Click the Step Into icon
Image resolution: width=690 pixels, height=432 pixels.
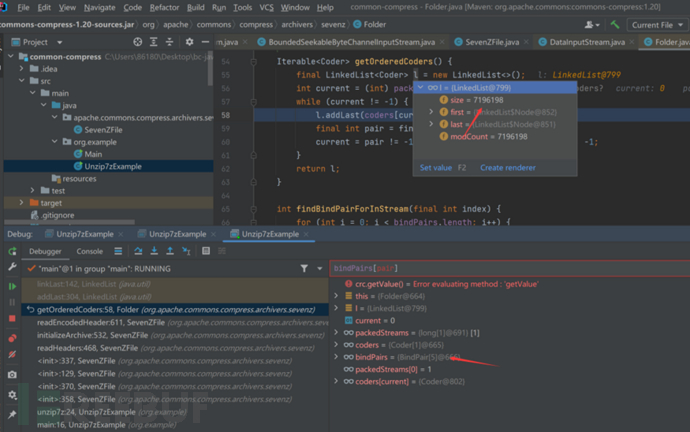coord(155,251)
